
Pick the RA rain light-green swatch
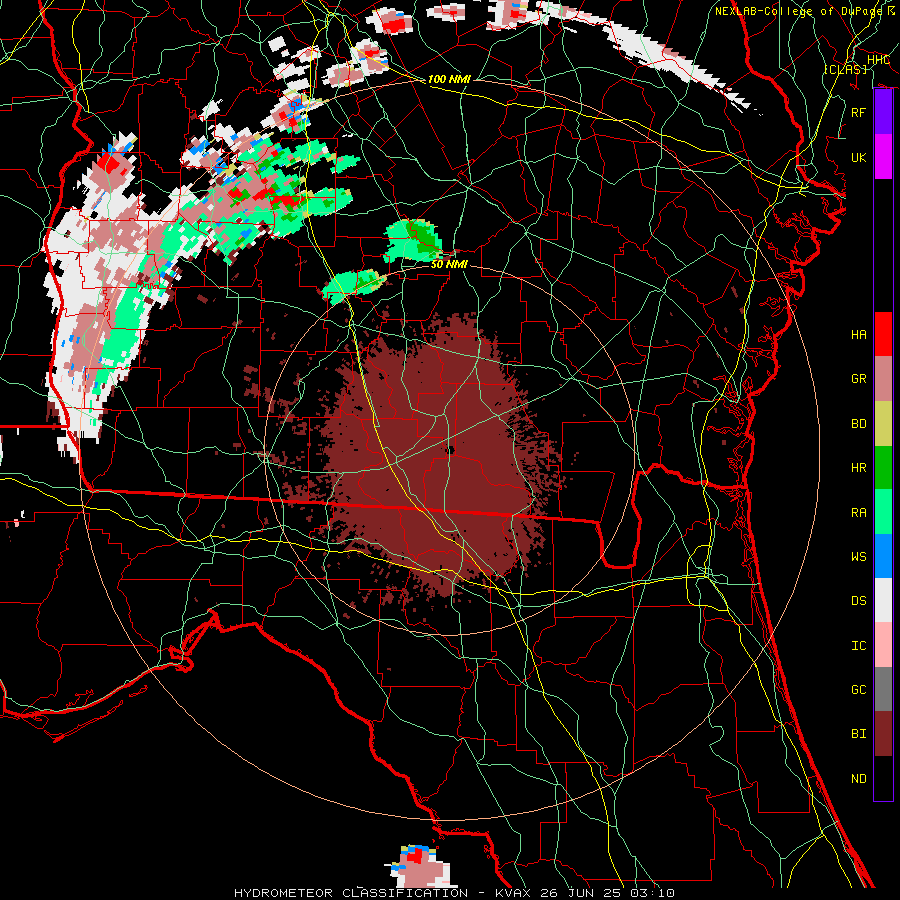[x=883, y=512]
